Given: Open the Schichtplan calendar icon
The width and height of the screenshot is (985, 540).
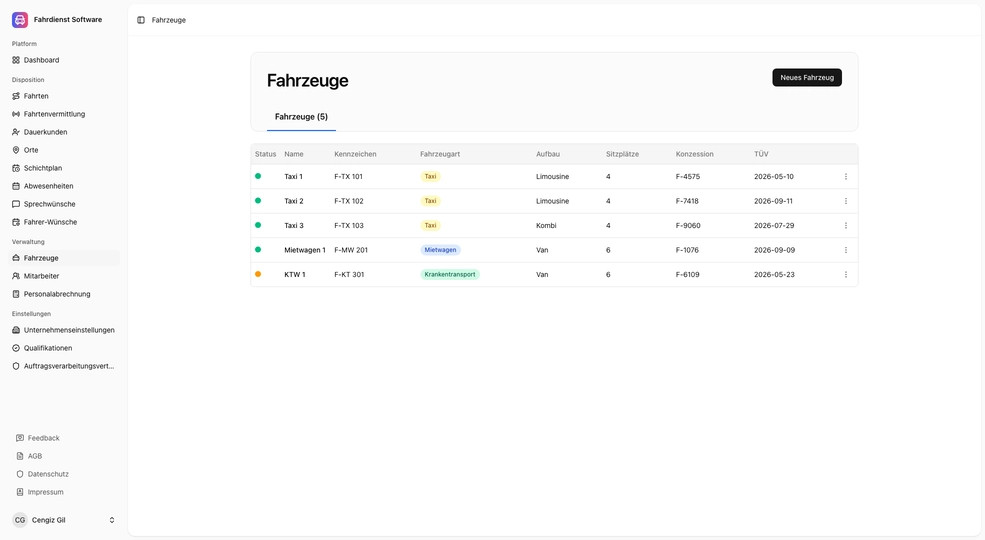Looking at the screenshot, I should tap(16, 168).
